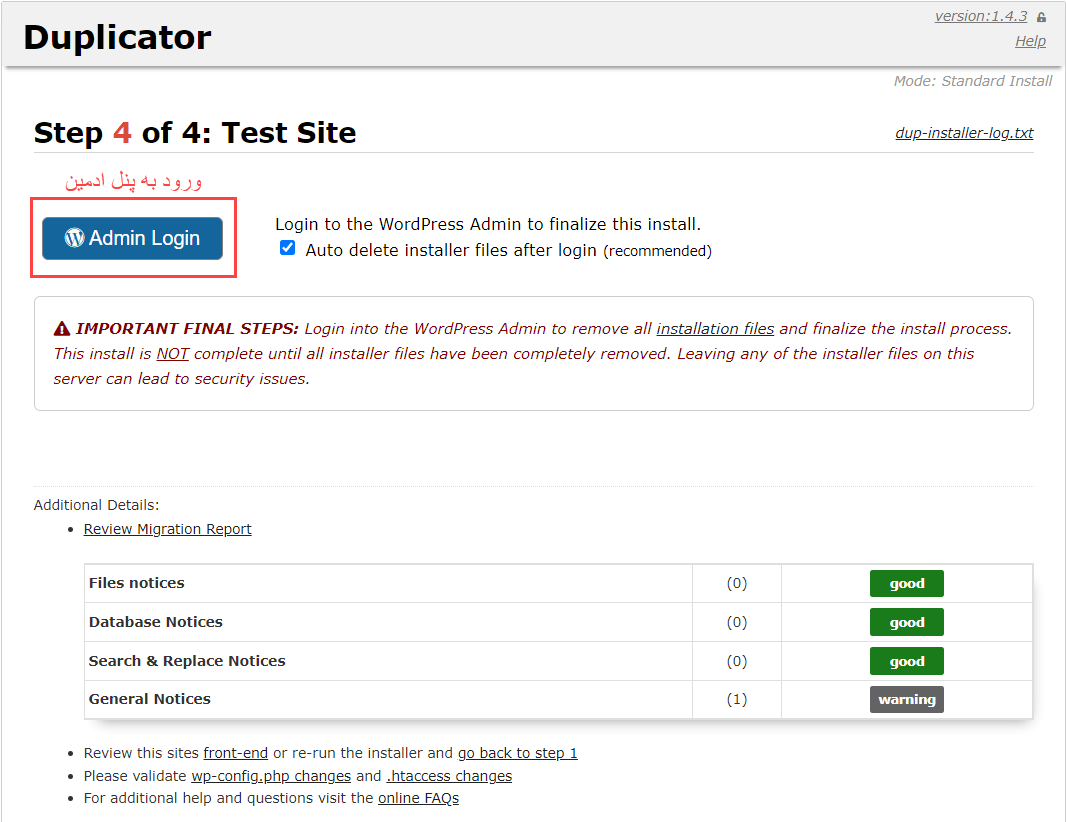1066x822 pixels.
Task: Click the (1) count for General Notices
Action: [736, 699]
